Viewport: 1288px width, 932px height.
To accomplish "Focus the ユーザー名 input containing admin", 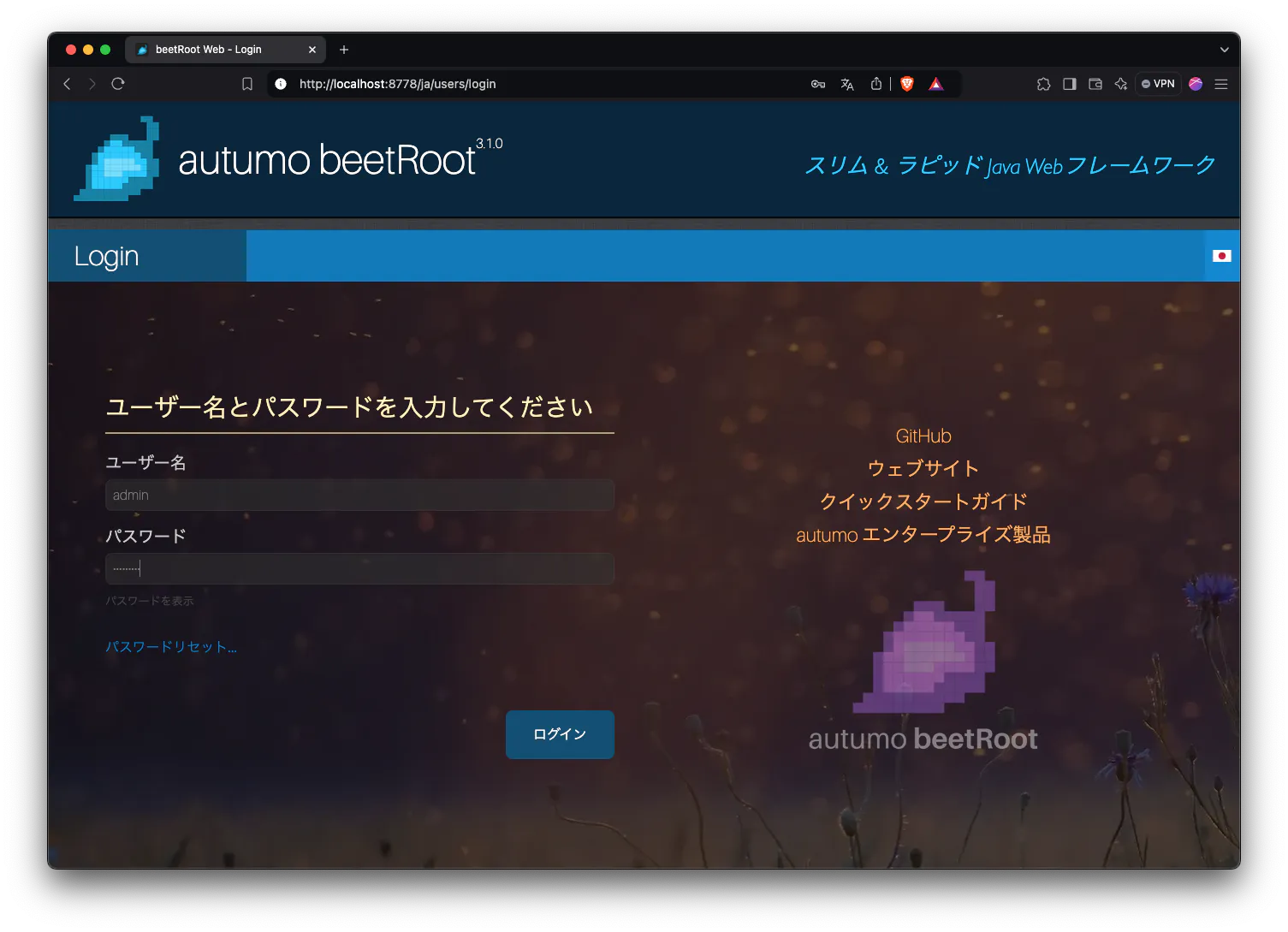I will 359,495.
